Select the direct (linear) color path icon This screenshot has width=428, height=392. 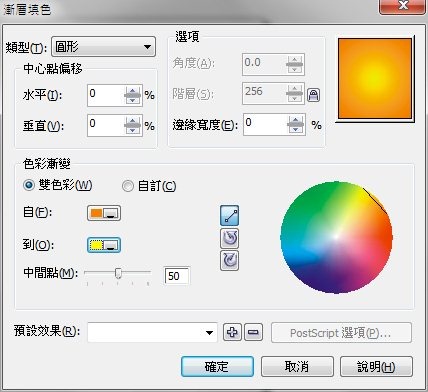(x=229, y=215)
